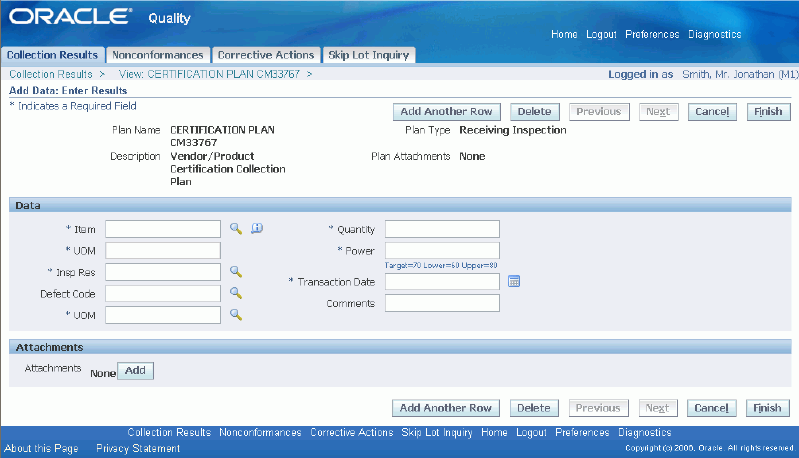Screen dimensions: 799x458
Task: Click the top Add Another Row button
Action: (446, 112)
